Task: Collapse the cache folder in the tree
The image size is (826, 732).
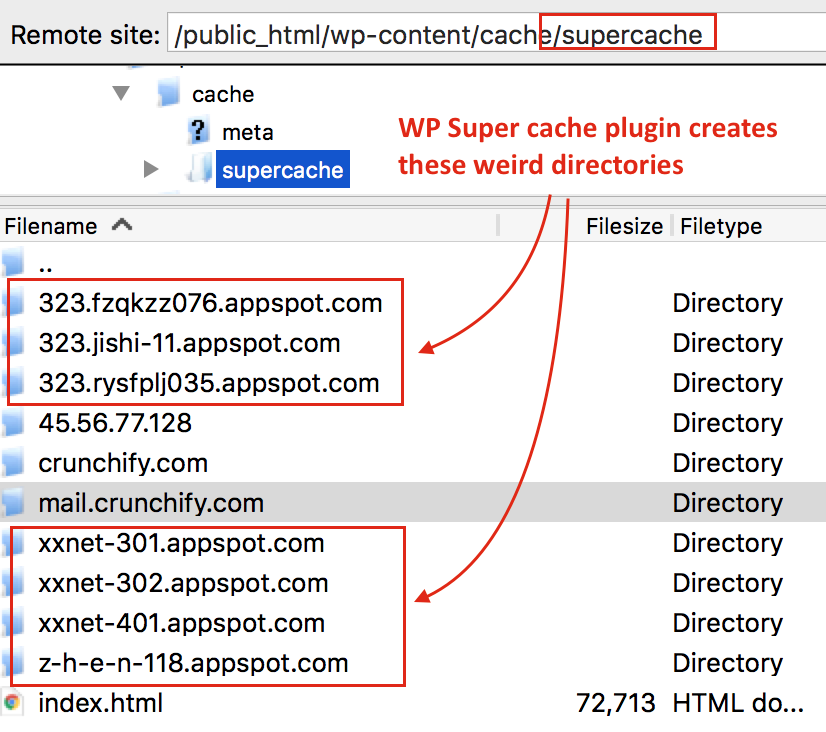Action: click(x=121, y=93)
